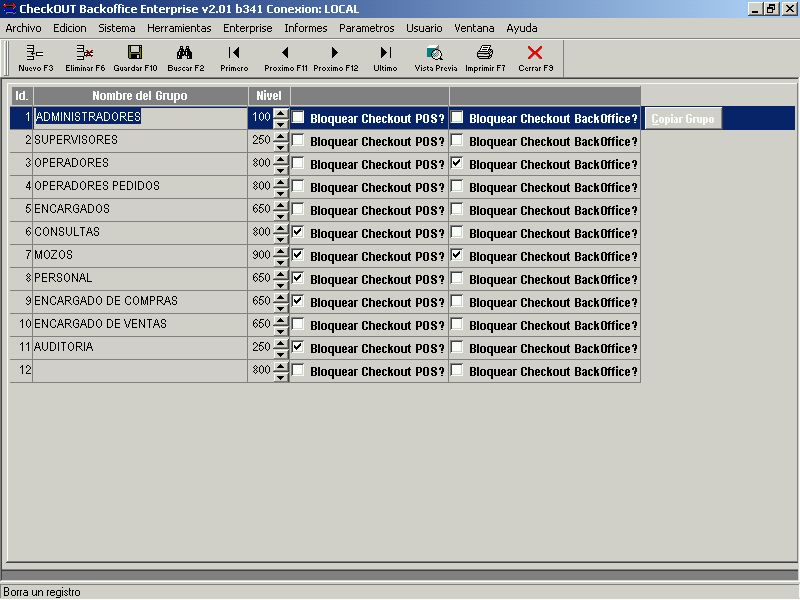This screenshot has height=600, width=800.
Task: Click the Copiar Grupo button
Action: [683, 118]
